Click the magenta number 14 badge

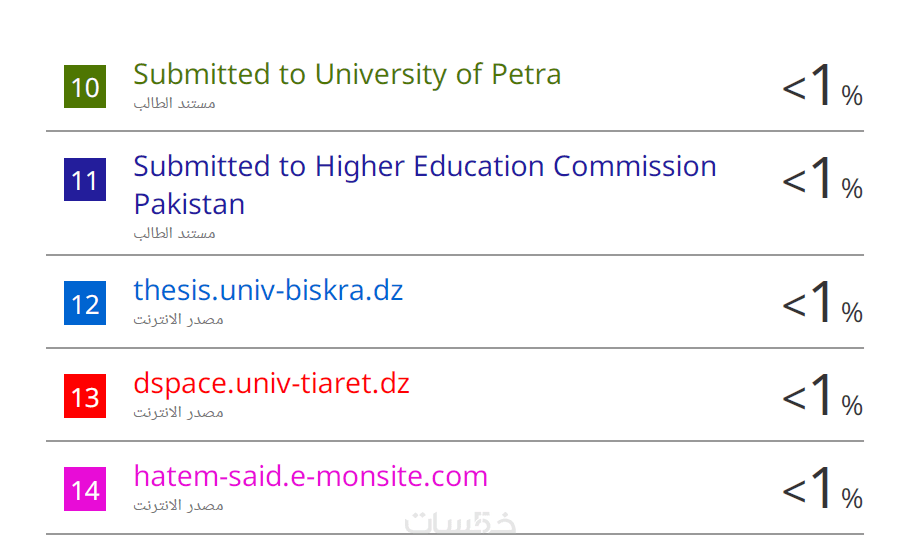(85, 490)
